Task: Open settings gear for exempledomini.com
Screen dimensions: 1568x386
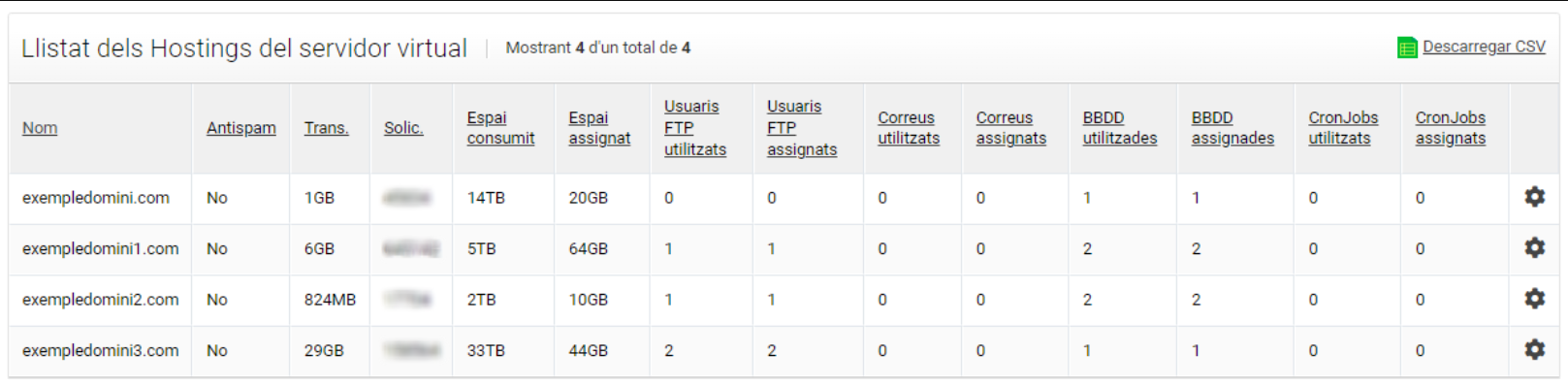Action: 1534,197
